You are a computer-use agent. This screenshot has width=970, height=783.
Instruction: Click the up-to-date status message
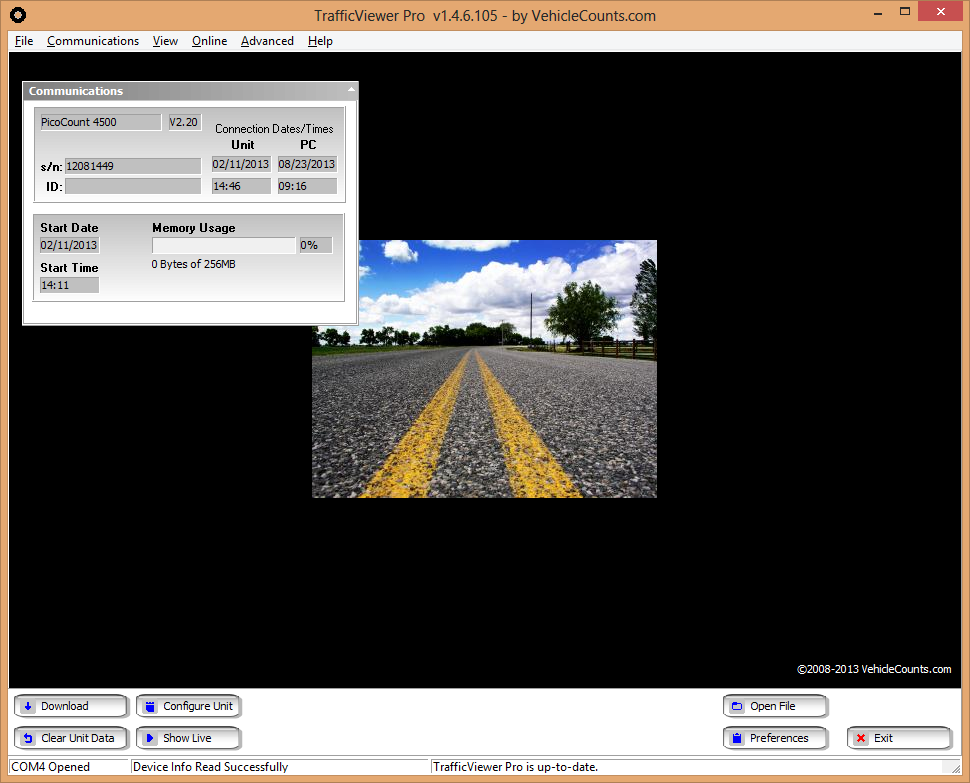tap(511, 767)
